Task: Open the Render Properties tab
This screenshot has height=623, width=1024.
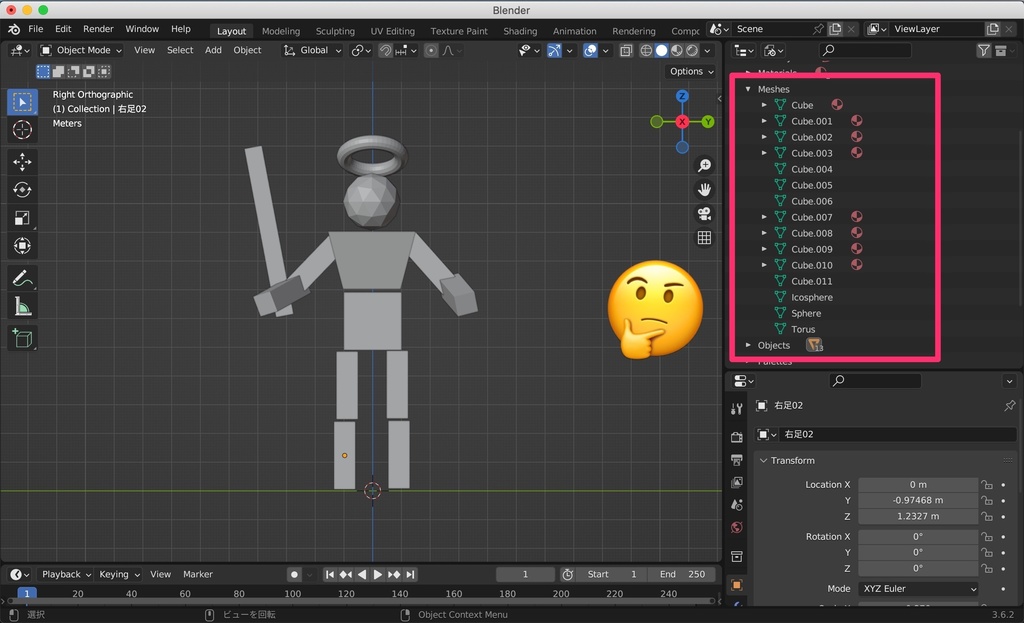Action: click(x=737, y=438)
